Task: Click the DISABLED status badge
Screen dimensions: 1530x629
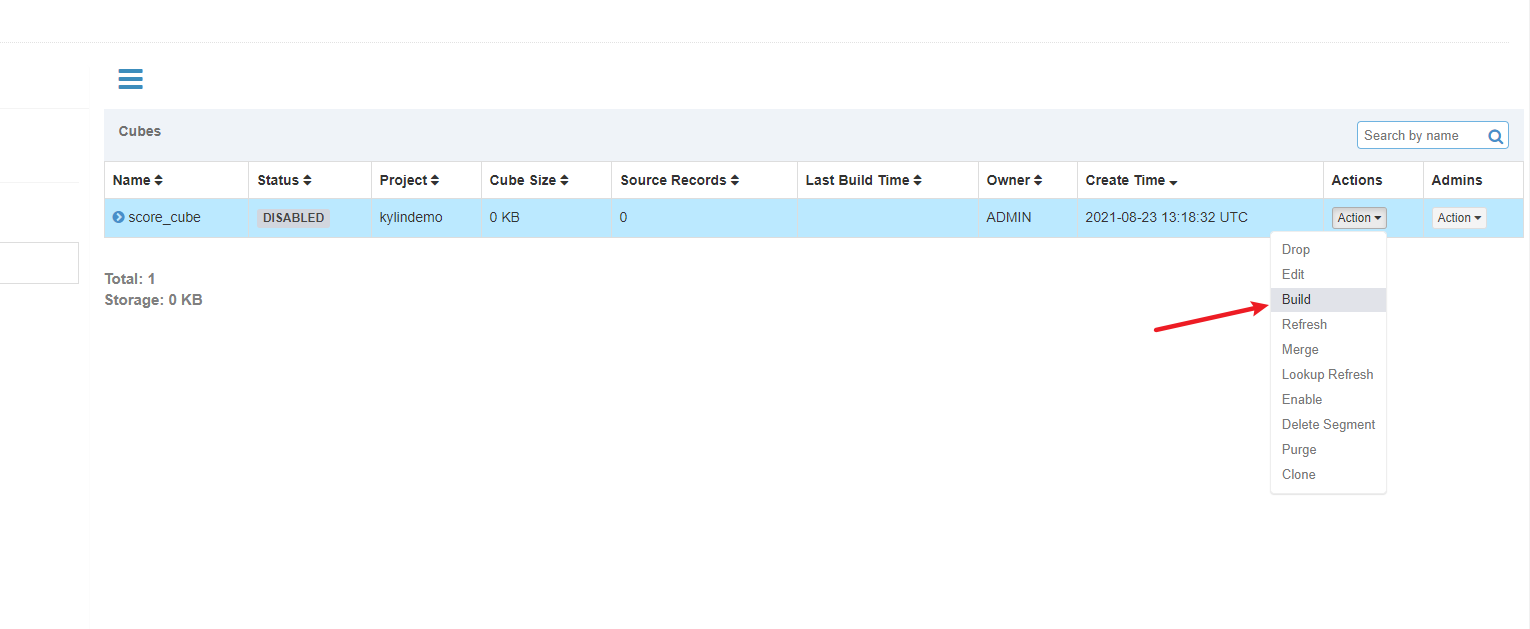Action: (x=293, y=217)
